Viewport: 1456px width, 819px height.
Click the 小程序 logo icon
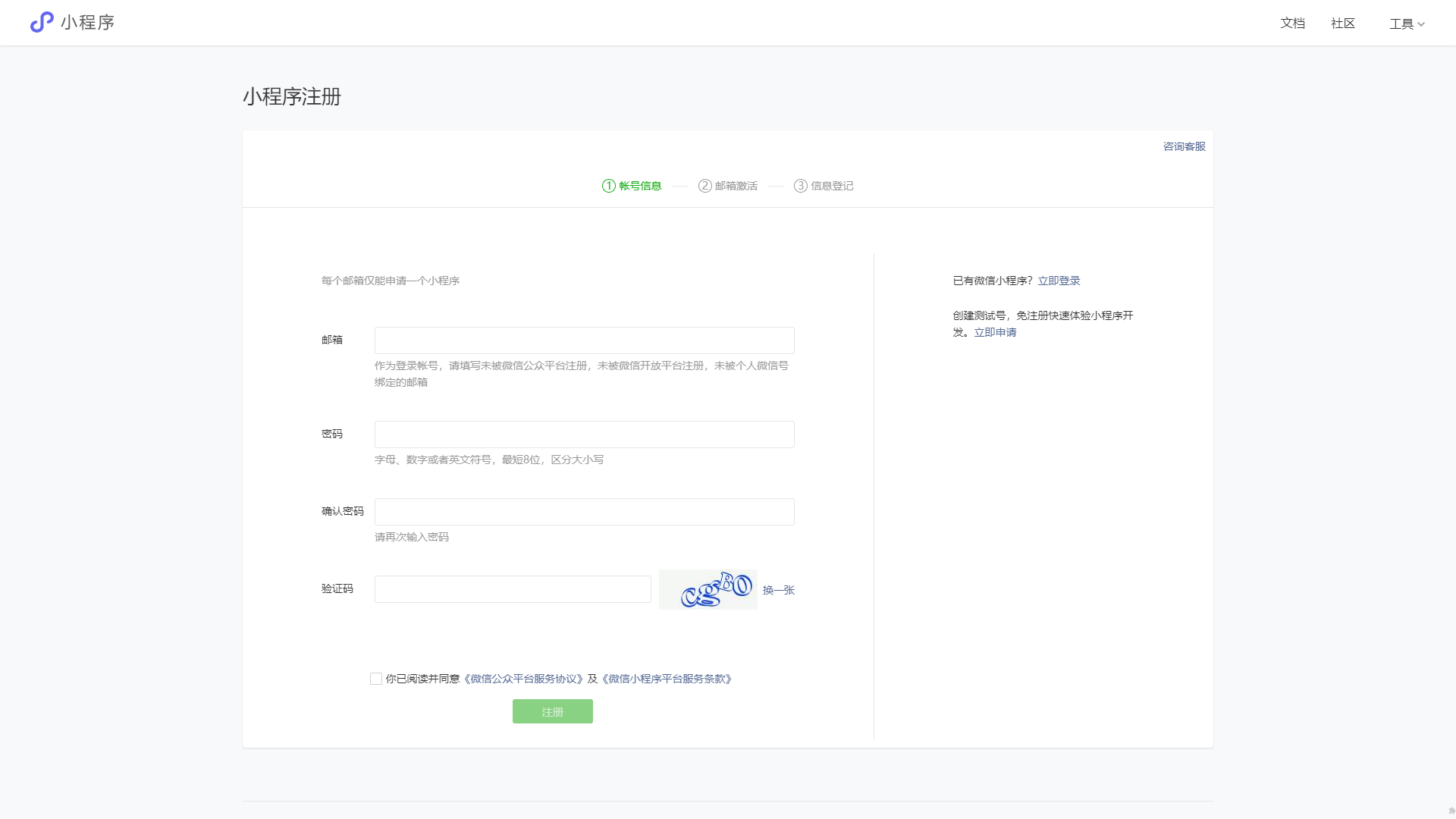click(42, 22)
